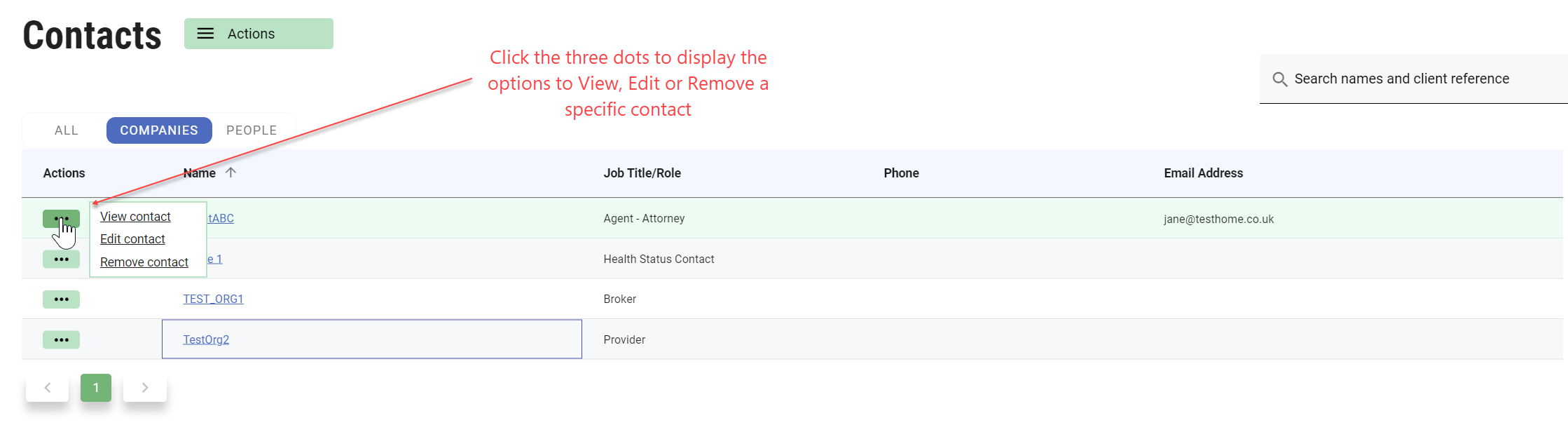
Task: Switch to the ALL tab
Action: click(67, 130)
